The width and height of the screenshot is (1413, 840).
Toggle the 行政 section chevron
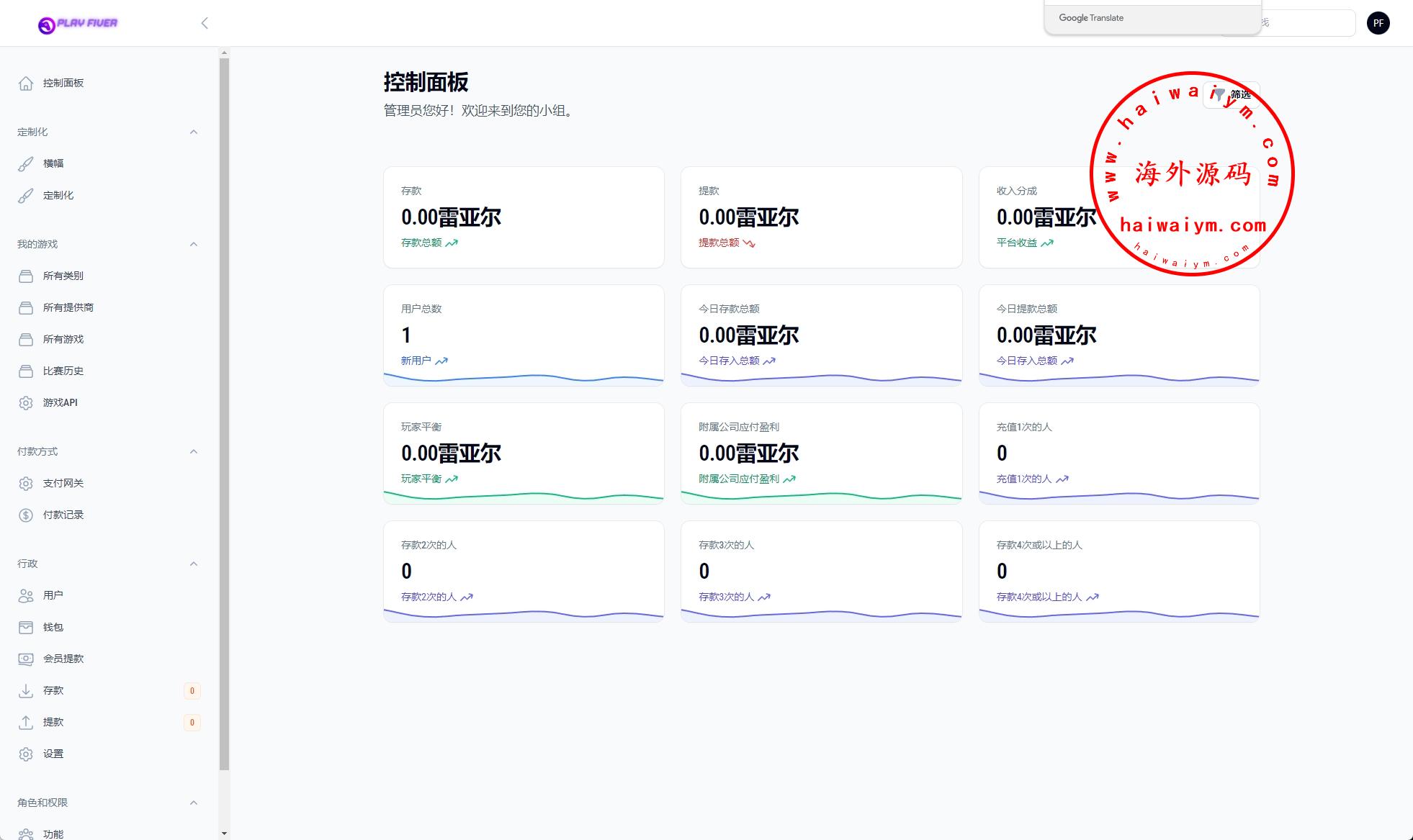(x=193, y=564)
